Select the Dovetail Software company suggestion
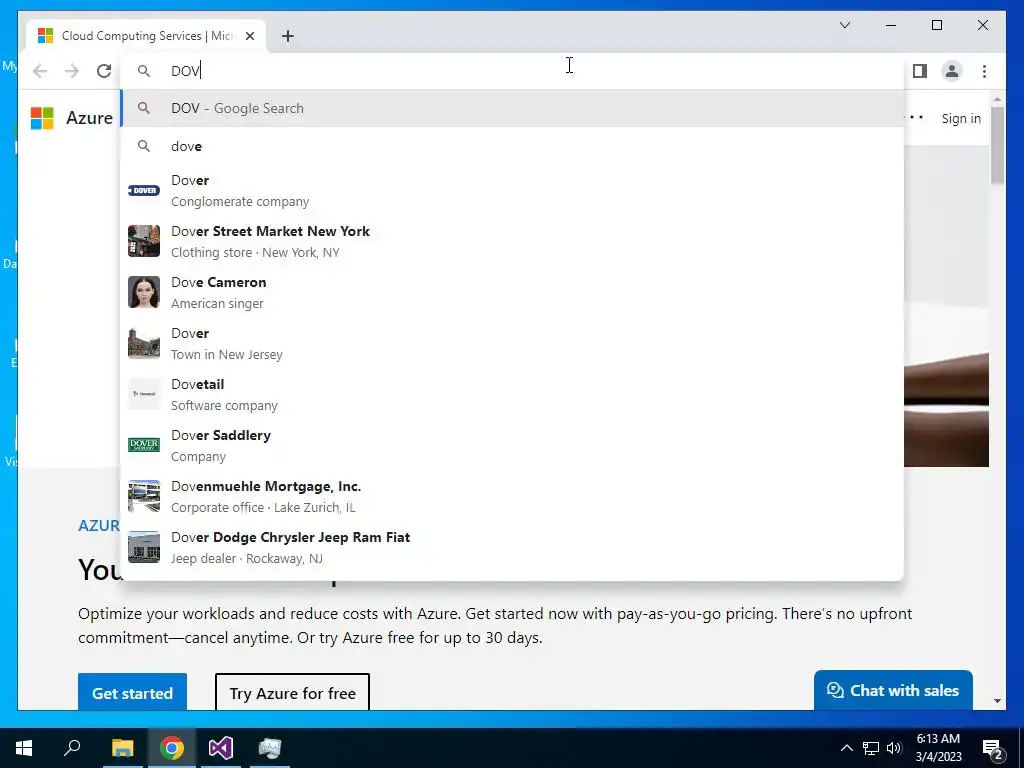The height and width of the screenshot is (768, 1024). [513, 394]
